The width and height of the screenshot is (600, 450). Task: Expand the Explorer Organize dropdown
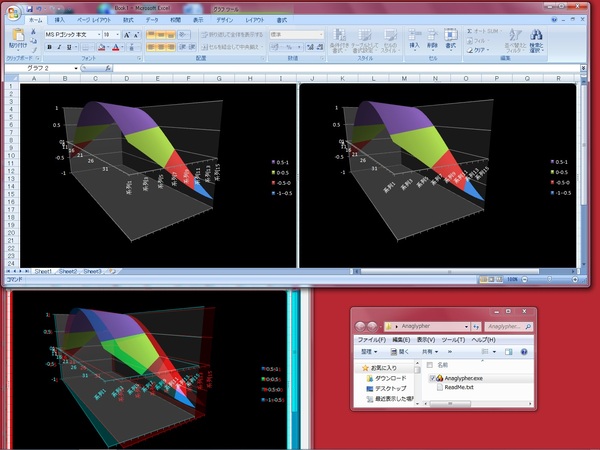(x=368, y=352)
